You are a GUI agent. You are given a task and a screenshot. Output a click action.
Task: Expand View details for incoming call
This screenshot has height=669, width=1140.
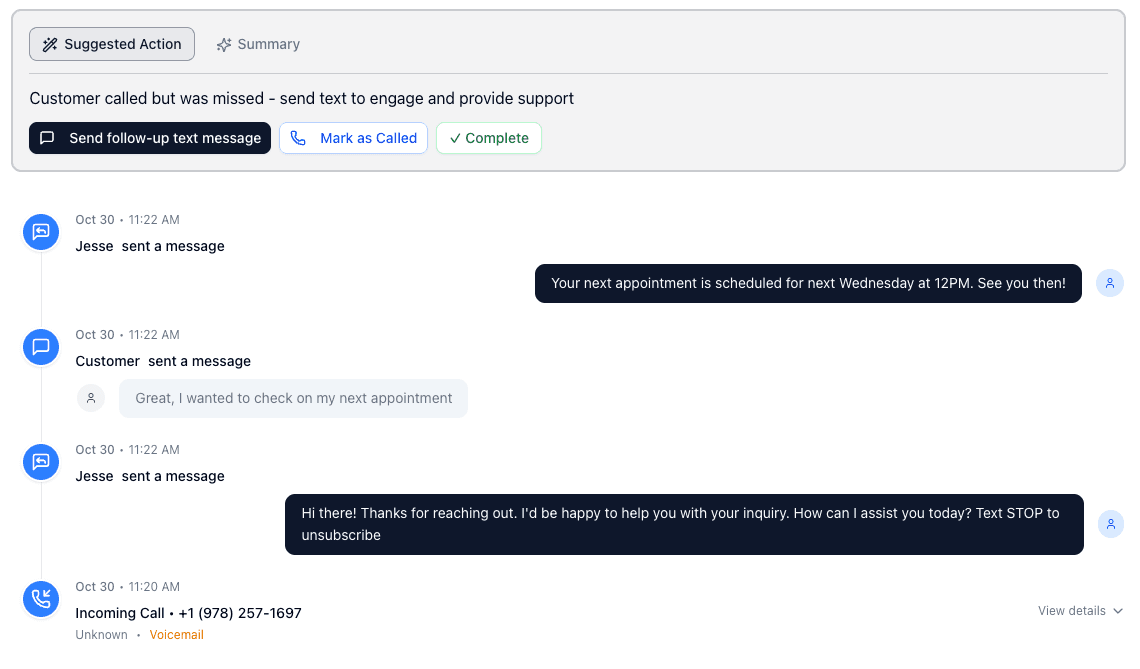coord(1080,611)
